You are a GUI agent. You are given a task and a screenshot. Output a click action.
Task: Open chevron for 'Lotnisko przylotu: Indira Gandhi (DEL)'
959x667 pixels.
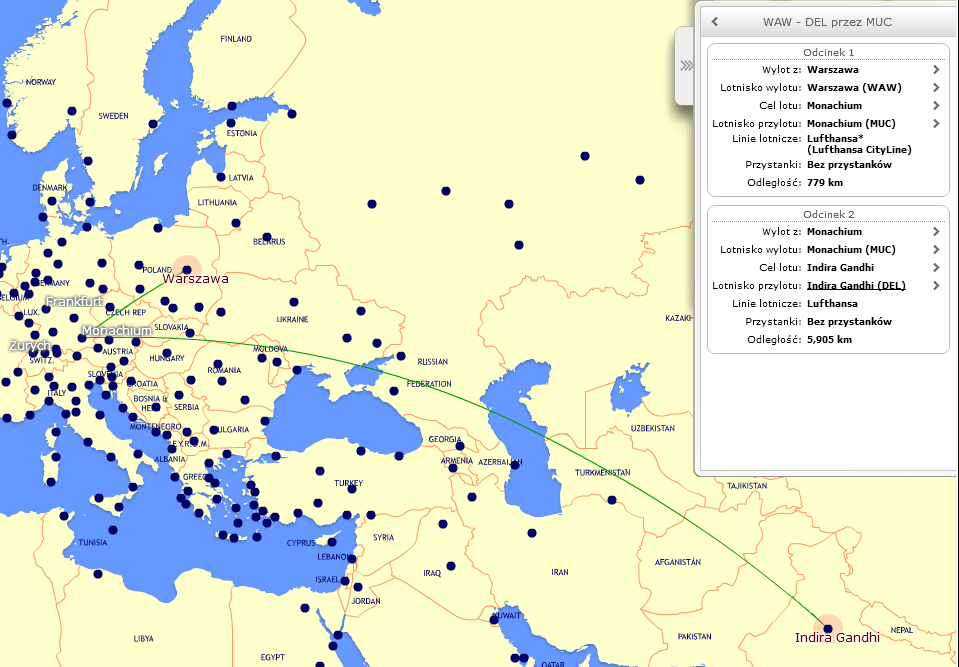click(936, 286)
